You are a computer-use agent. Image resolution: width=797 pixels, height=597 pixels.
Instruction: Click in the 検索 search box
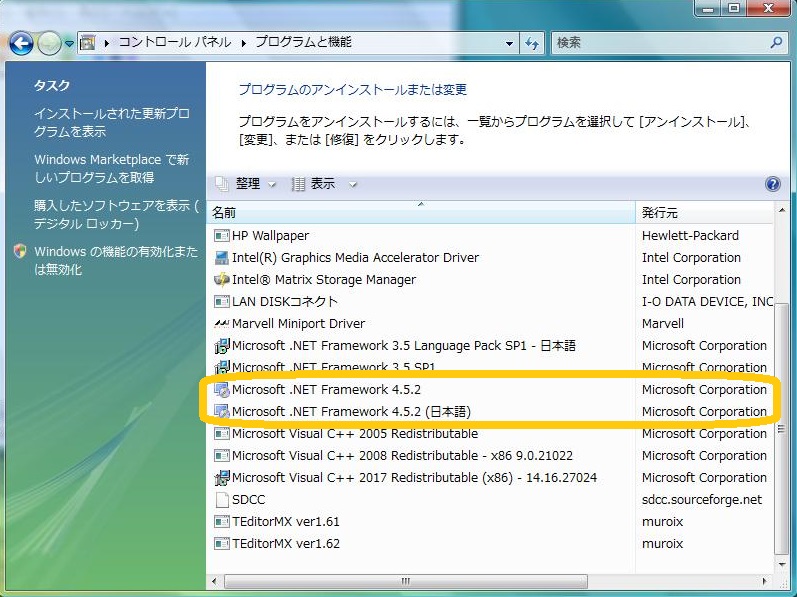[x=658, y=43]
